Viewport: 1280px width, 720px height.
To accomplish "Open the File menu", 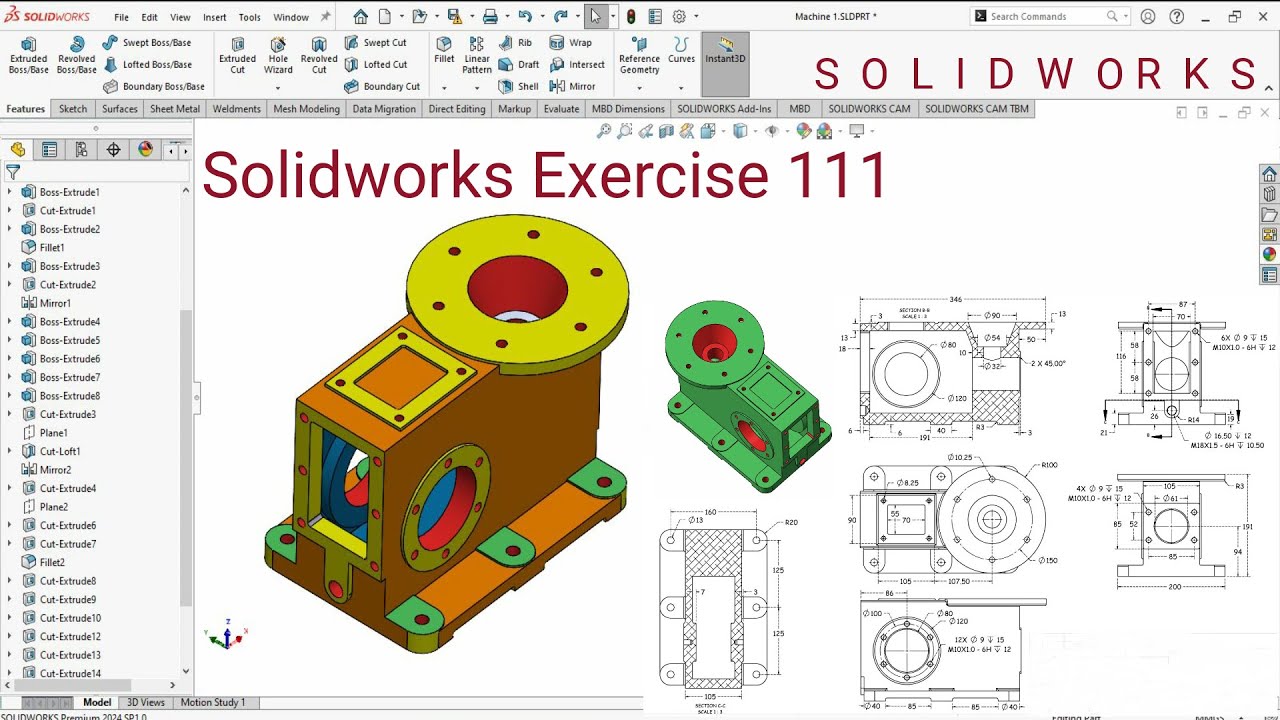I will (121, 17).
